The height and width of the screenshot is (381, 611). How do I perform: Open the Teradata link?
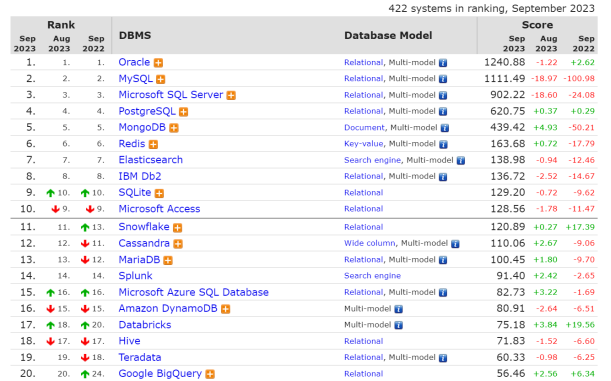(140, 357)
